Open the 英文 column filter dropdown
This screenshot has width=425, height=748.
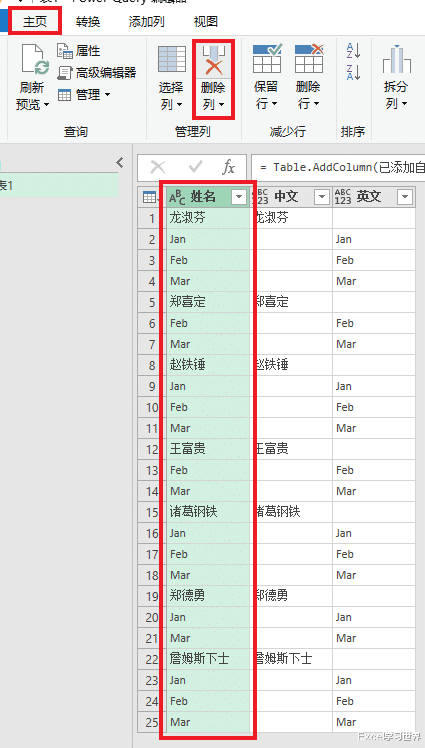pos(405,197)
